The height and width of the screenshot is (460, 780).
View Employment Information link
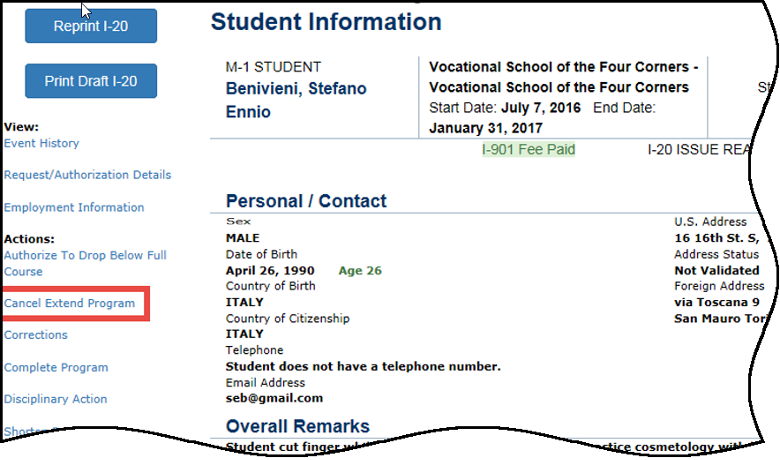pyautogui.click(x=74, y=207)
